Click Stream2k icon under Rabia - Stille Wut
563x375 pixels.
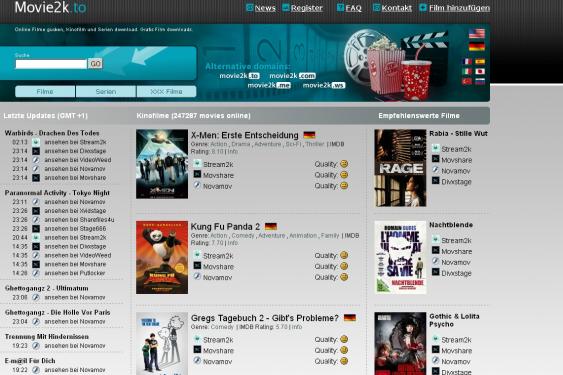click(x=436, y=148)
